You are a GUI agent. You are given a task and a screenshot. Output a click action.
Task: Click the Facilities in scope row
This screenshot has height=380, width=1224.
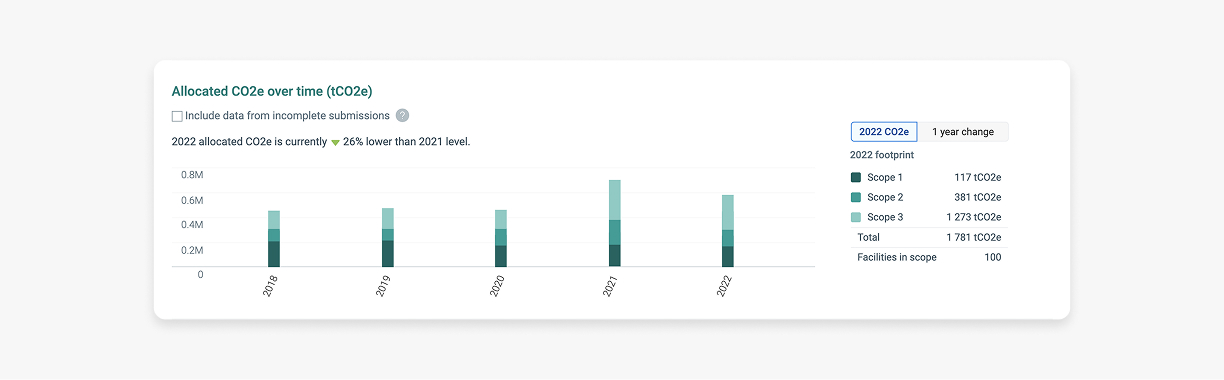(928, 257)
